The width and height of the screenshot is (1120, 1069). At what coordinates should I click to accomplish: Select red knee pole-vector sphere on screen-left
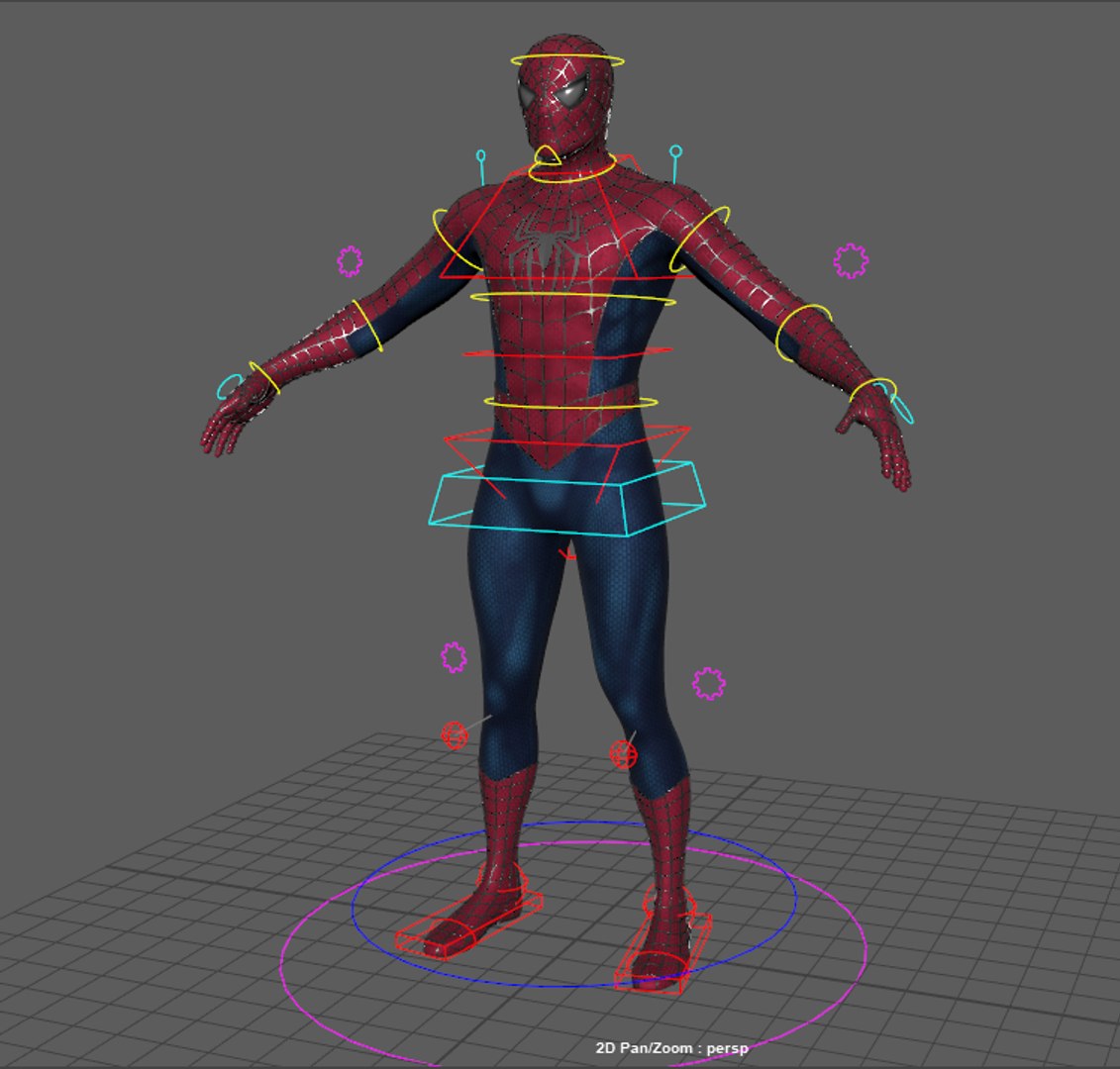pyautogui.click(x=455, y=734)
